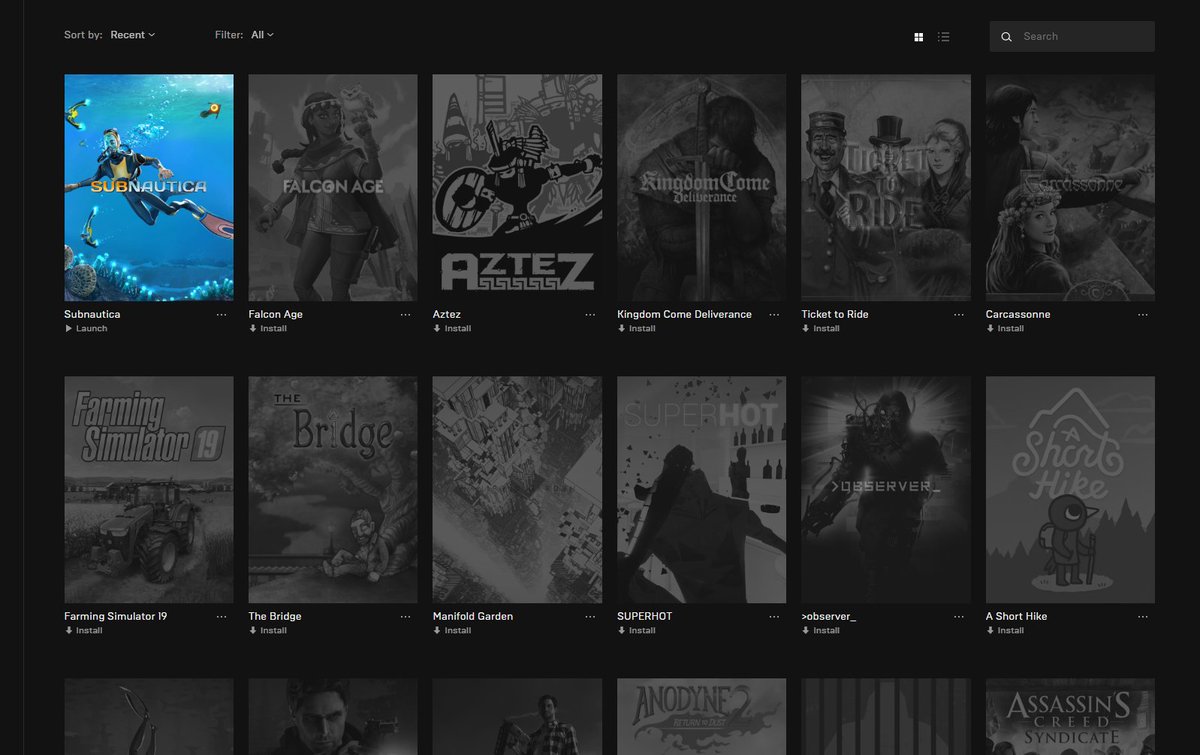This screenshot has height=755, width=1200.
Task: Click the Manifold Garden title text
Action: (473, 616)
